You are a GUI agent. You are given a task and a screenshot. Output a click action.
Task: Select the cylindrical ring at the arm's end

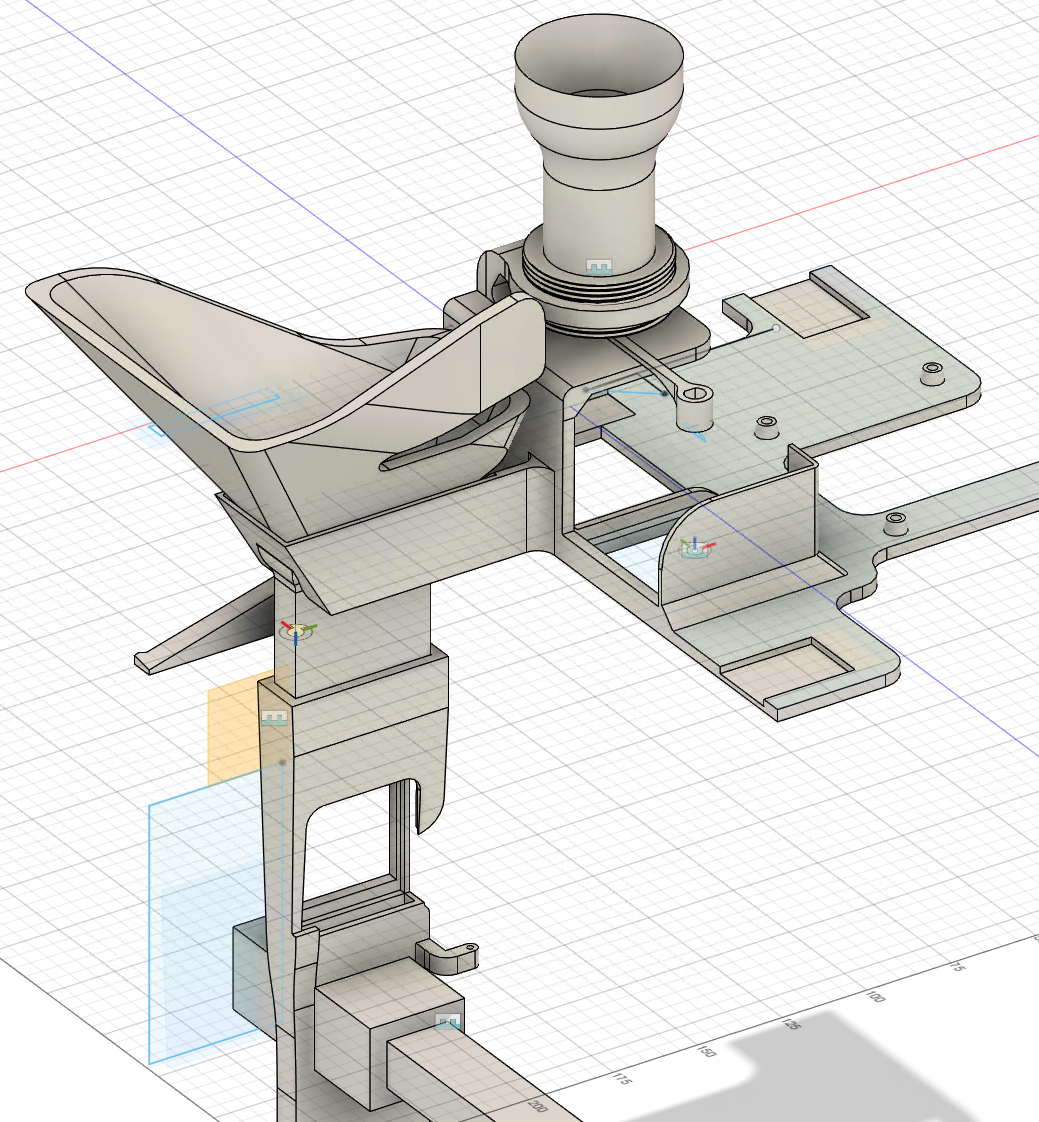click(x=696, y=405)
